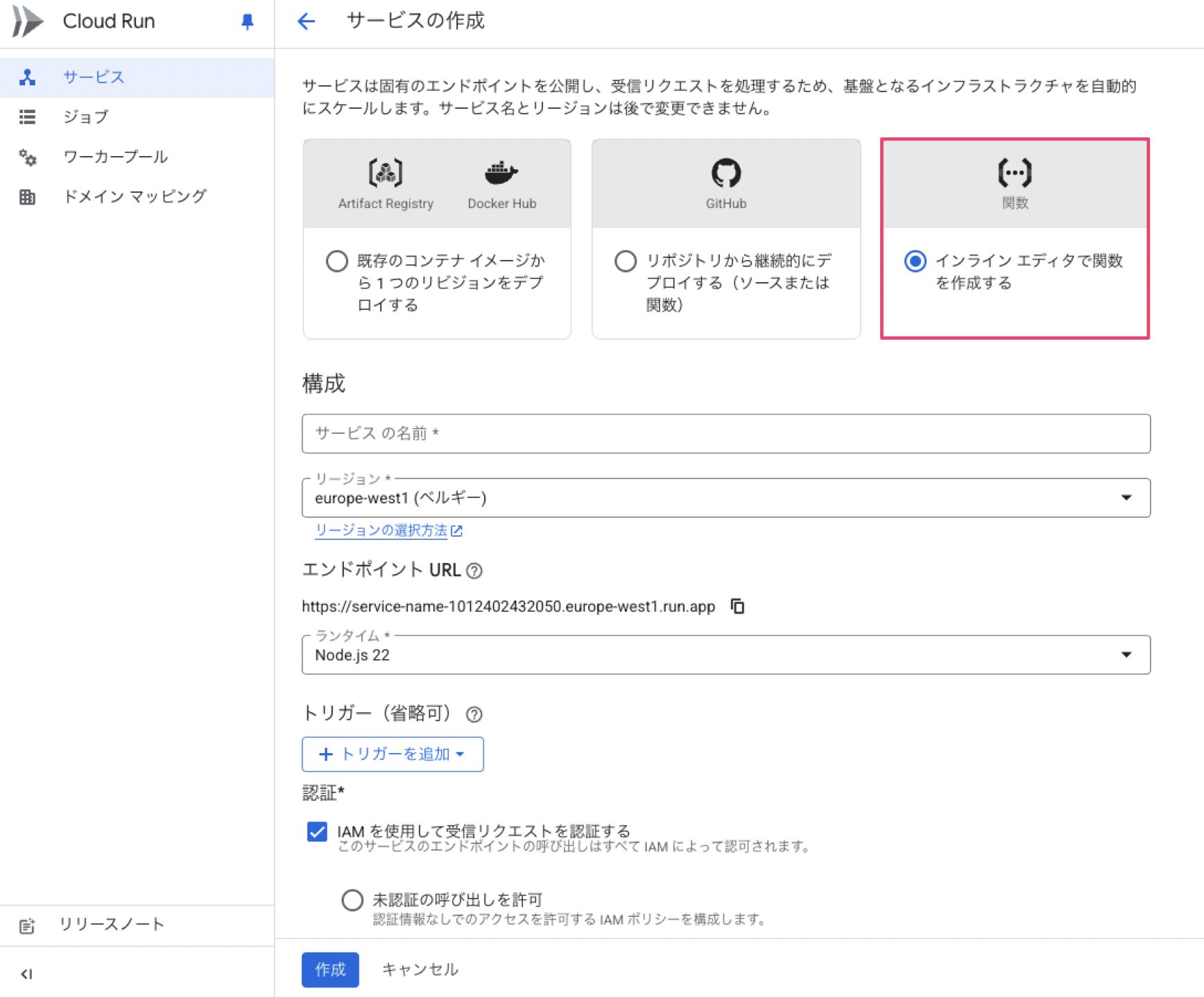The width and height of the screenshot is (1204, 997).
Task: Click the endpoint URL text
Action: (508, 607)
